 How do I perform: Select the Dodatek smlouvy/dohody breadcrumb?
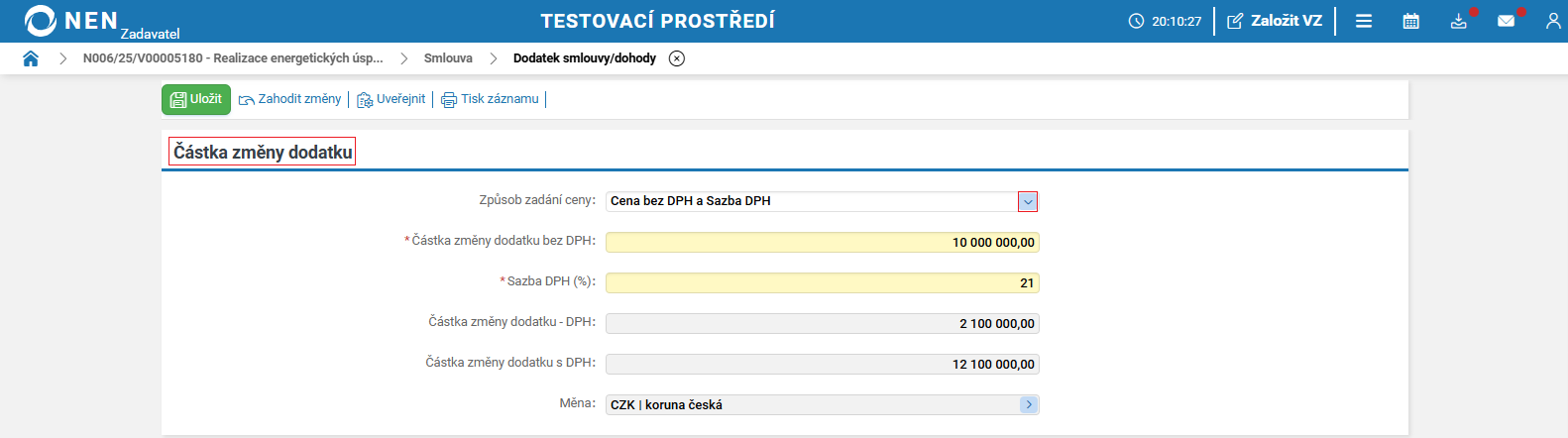point(585,58)
